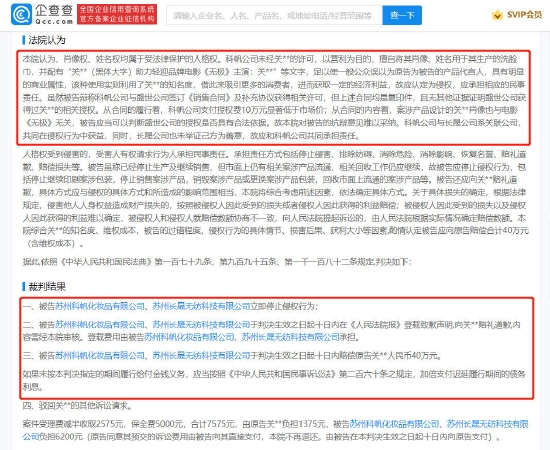Open 苏州长晟无纺科技有限公司 link in 案件受理费 paragraph
Viewport: 550px width, 450px height.
pyautogui.click(x=488, y=424)
